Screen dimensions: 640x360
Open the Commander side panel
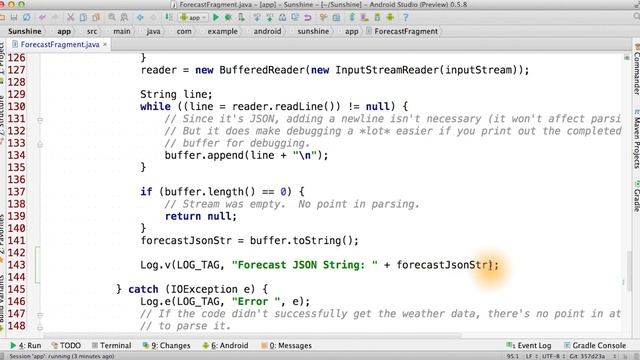tap(636, 69)
